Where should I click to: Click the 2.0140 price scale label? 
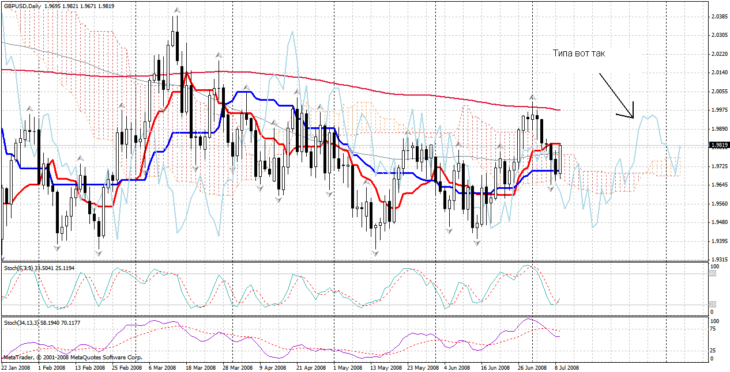tap(719, 72)
